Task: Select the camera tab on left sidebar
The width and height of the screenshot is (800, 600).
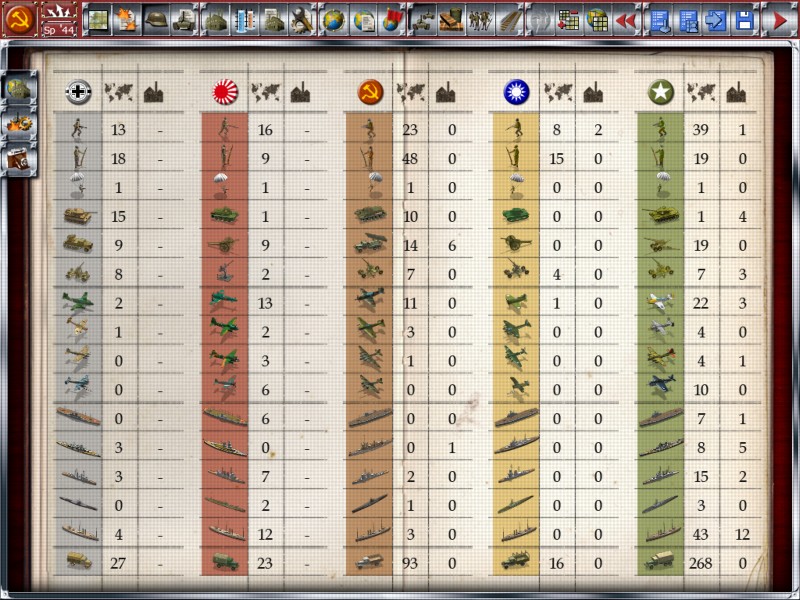Action: 19,159
